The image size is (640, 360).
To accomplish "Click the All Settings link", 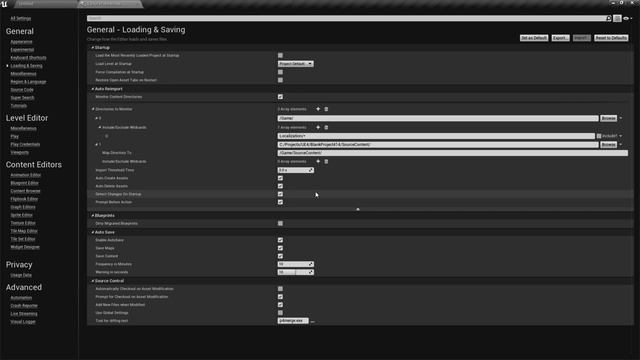I will [x=20, y=18].
